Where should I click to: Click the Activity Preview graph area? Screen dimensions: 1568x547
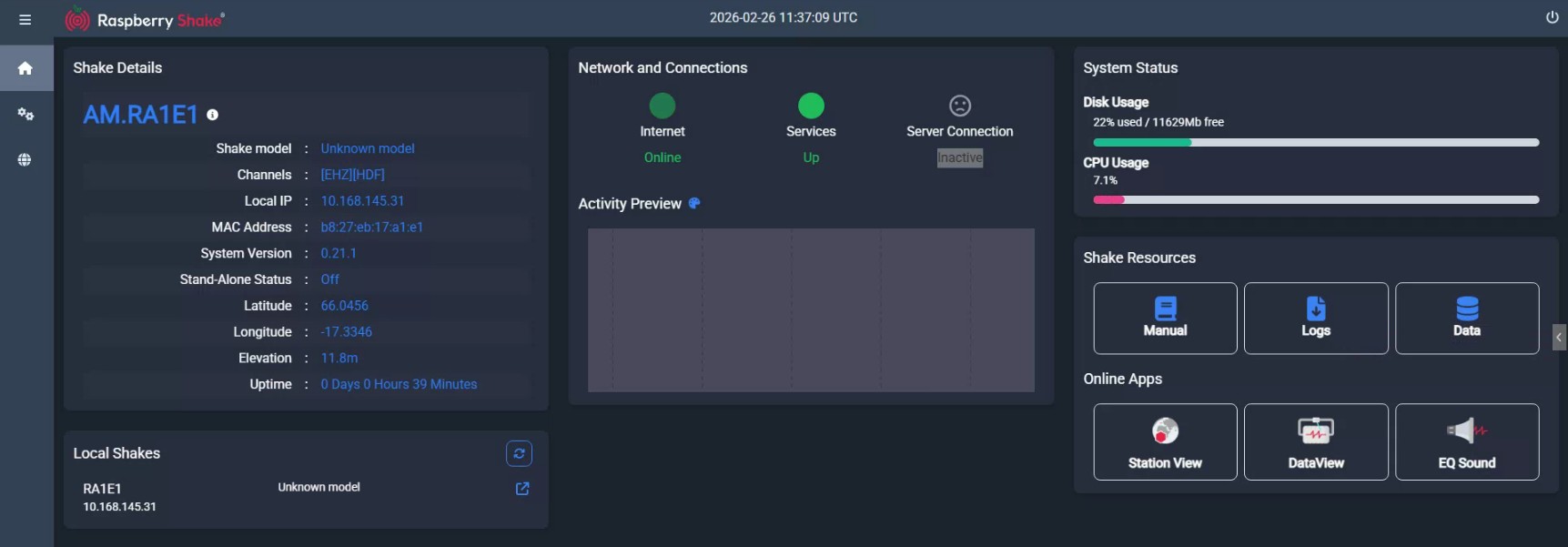coord(811,309)
